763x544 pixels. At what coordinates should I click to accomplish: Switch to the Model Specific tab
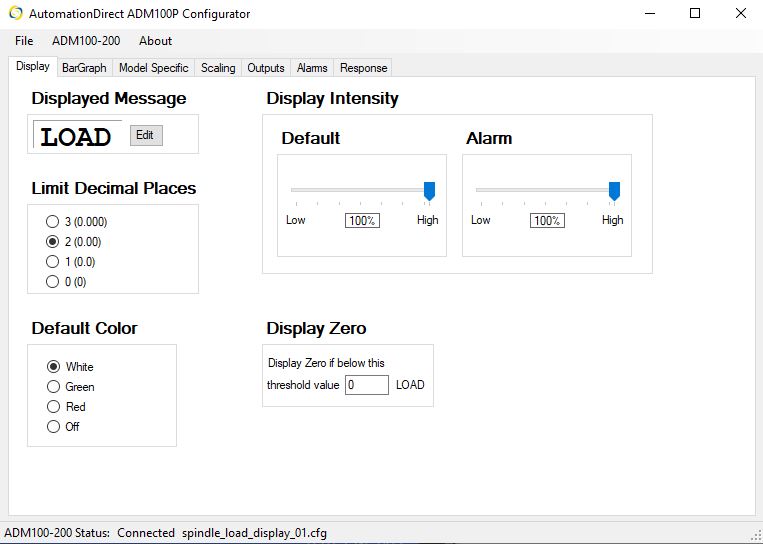153,68
